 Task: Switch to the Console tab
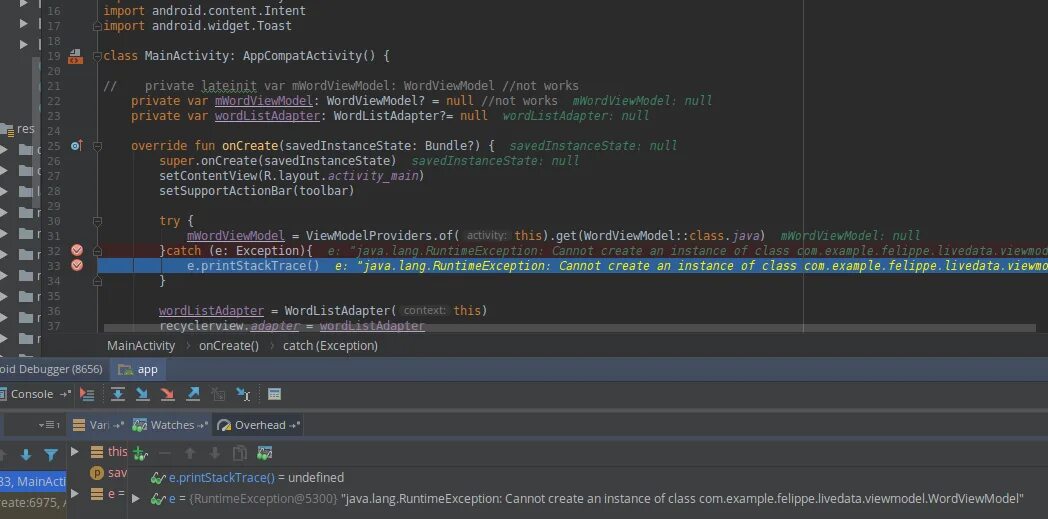(x=35, y=394)
